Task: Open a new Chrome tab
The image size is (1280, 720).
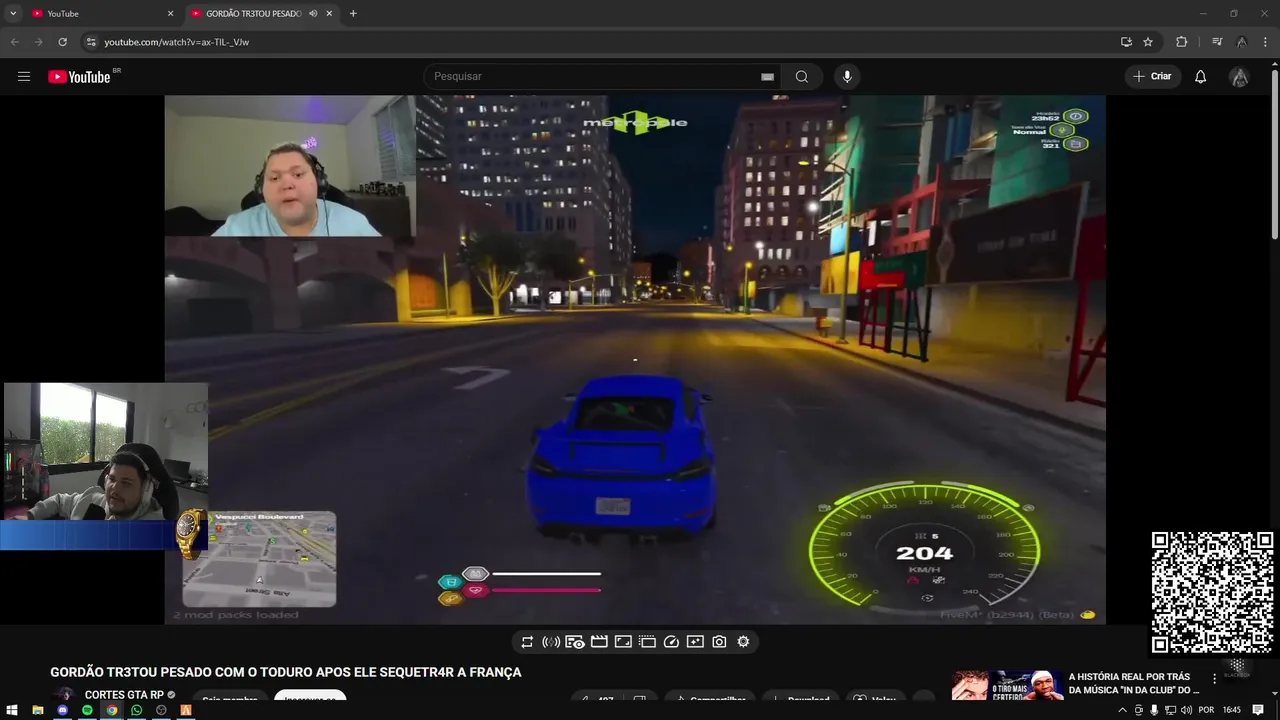Action: [353, 13]
